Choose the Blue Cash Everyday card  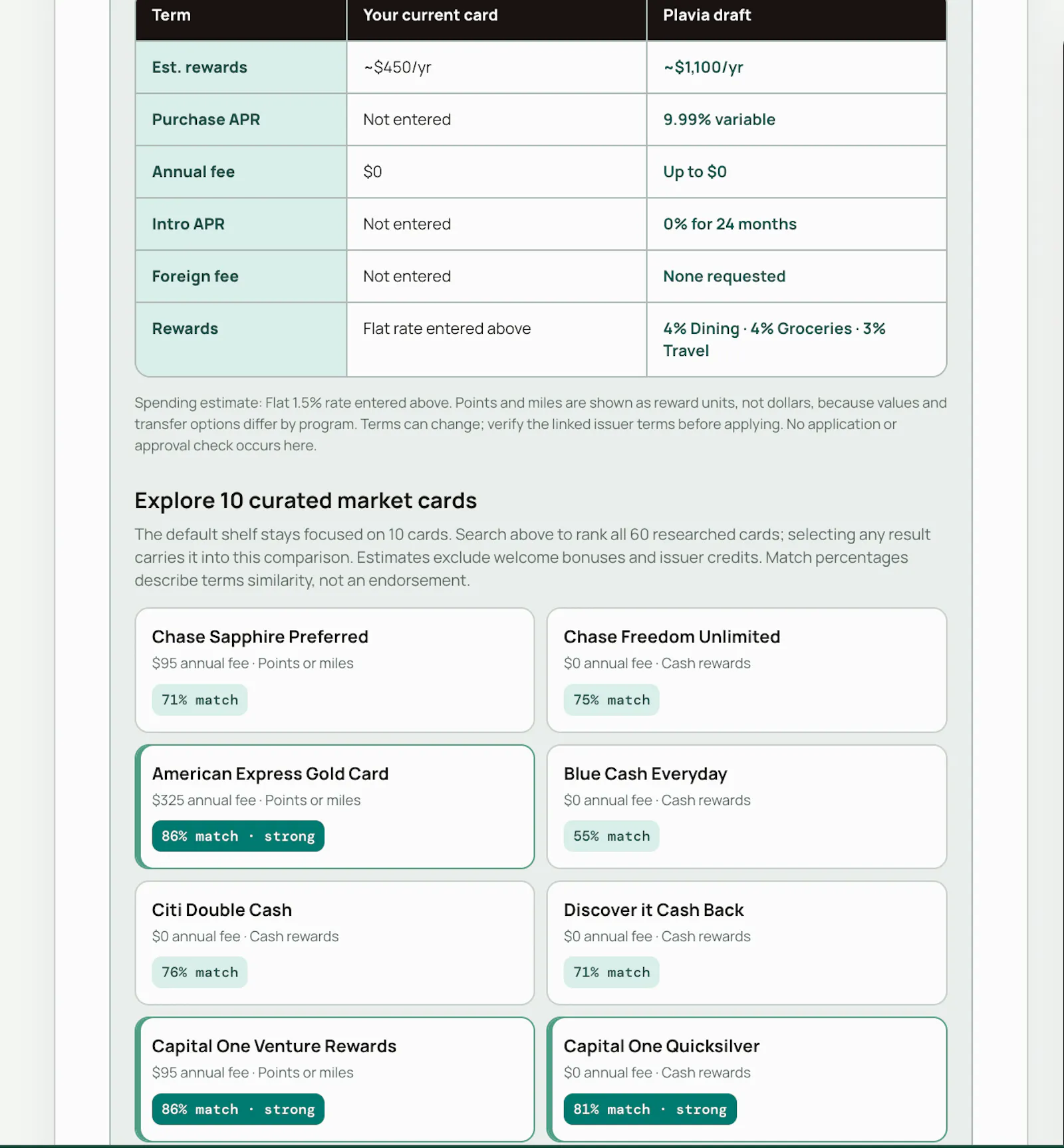tap(747, 806)
